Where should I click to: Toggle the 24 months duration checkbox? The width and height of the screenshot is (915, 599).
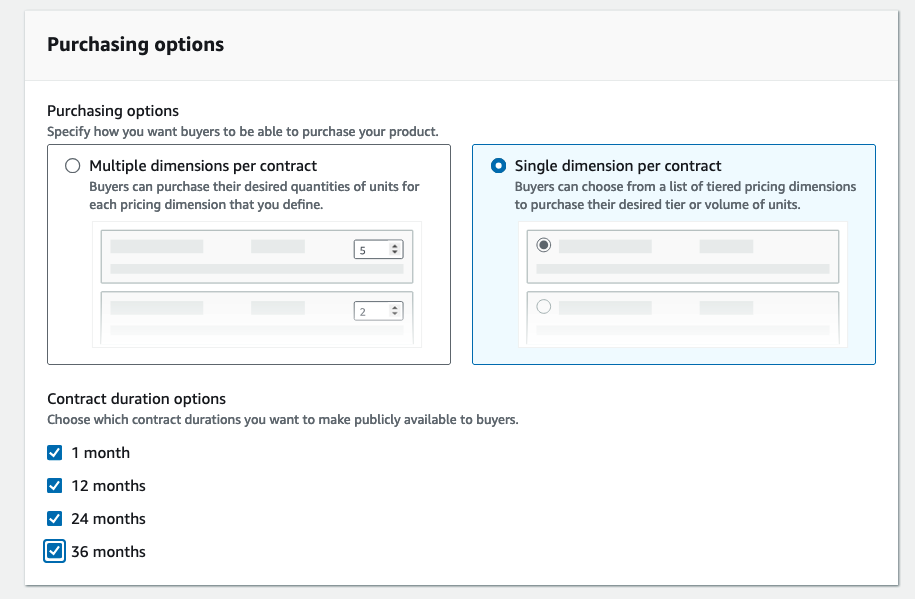55,519
